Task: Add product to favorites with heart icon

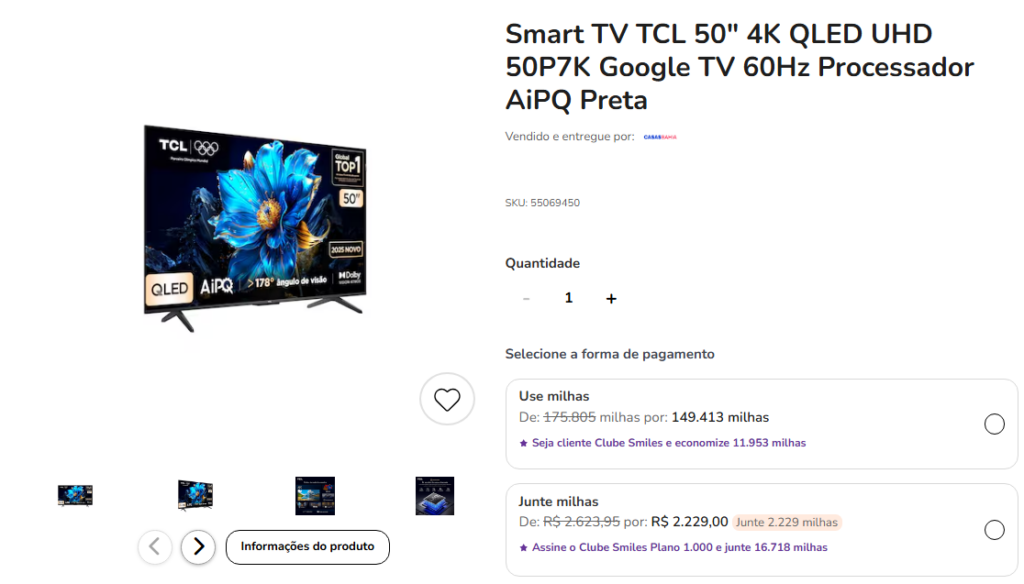Action: (447, 399)
